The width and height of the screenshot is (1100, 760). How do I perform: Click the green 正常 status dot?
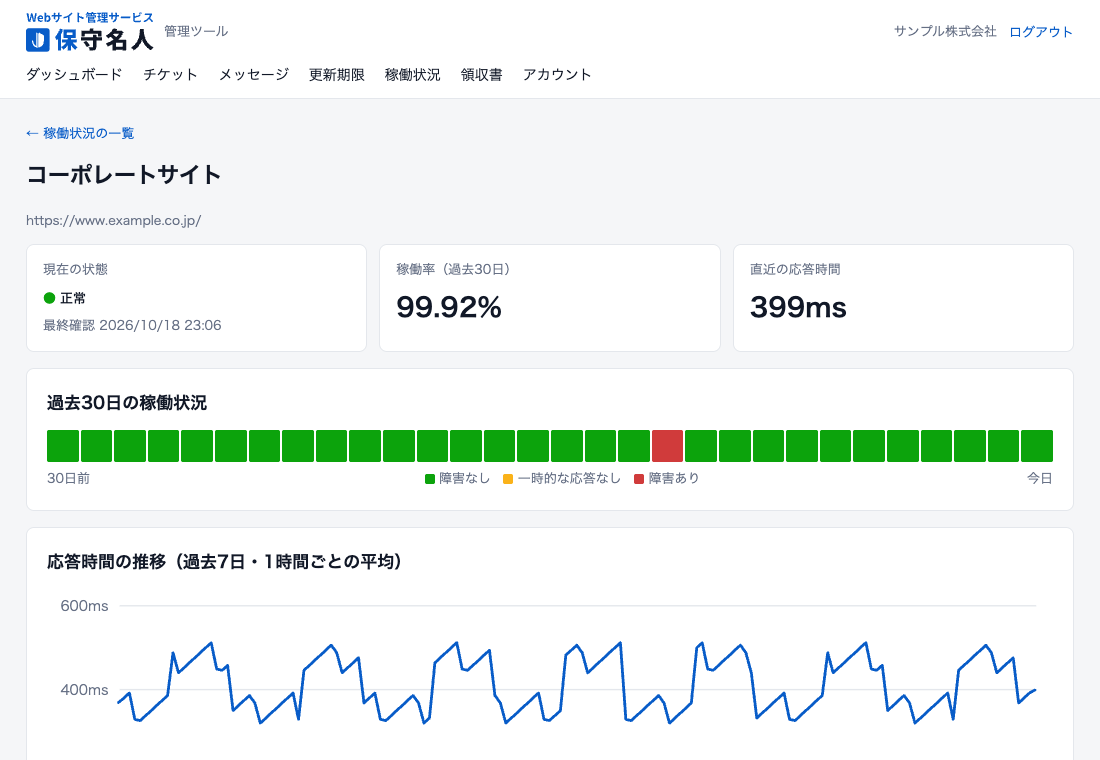[49, 298]
